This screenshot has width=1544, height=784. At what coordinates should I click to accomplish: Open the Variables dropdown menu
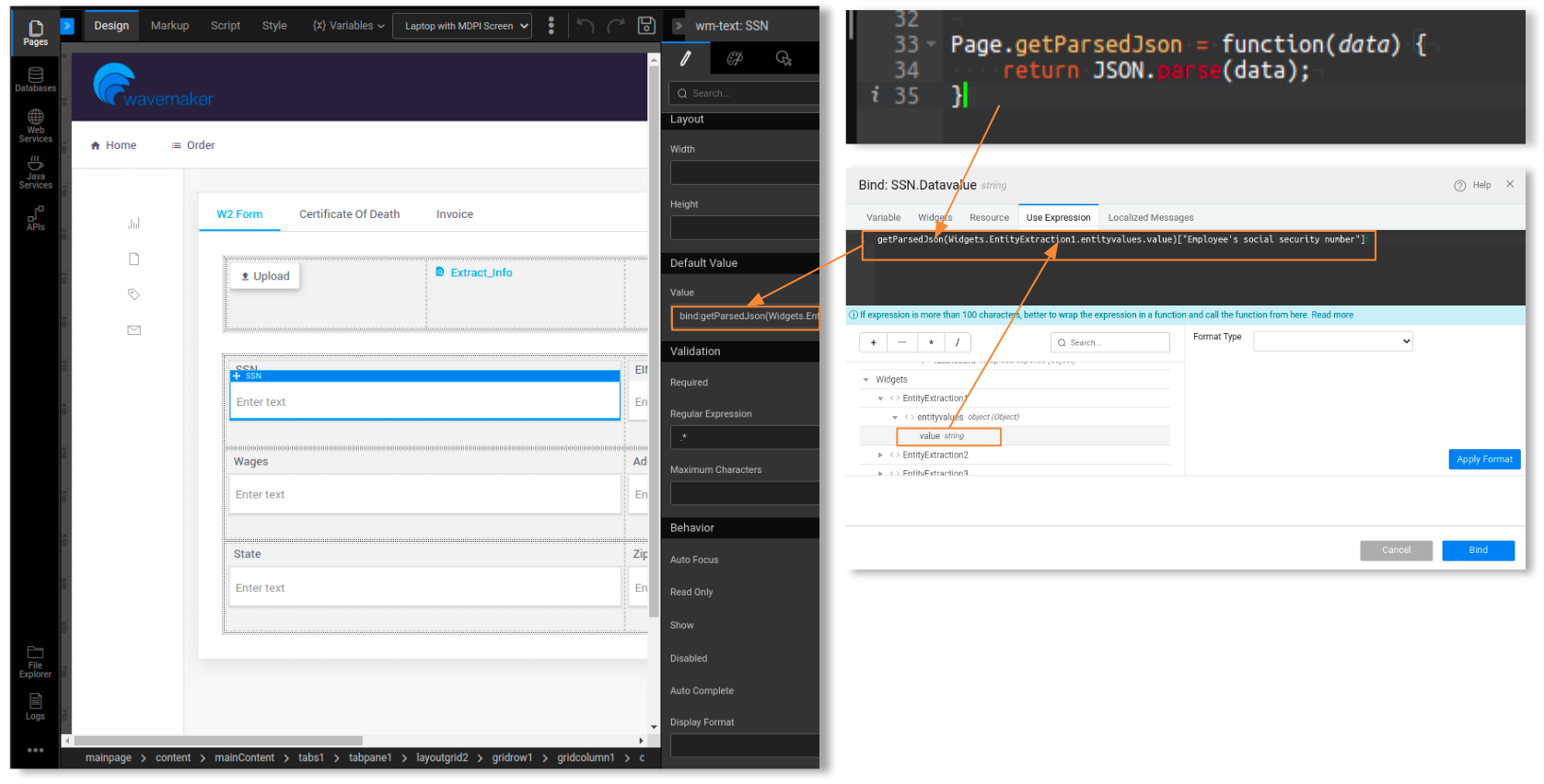click(x=349, y=26)
